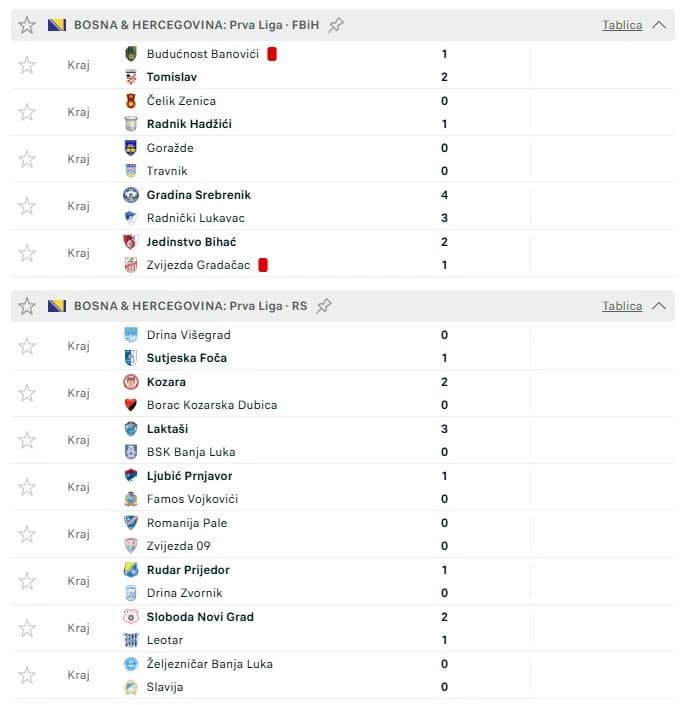Pin the Prva Liga - RS league
This screenshot has width=684, height=705.
click(x=324, y=306)
